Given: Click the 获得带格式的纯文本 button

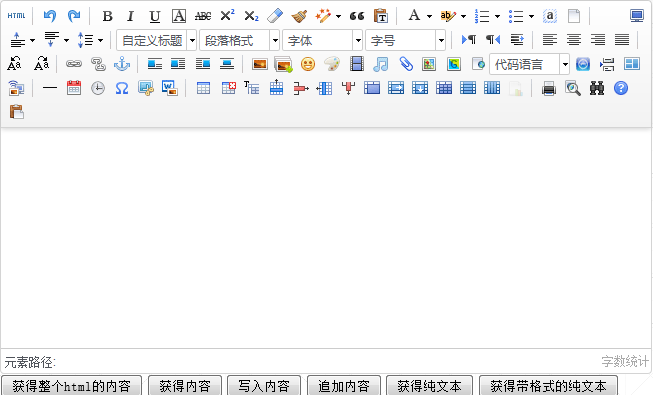Looking at the screenshot, I should click(x=548, y=386).
